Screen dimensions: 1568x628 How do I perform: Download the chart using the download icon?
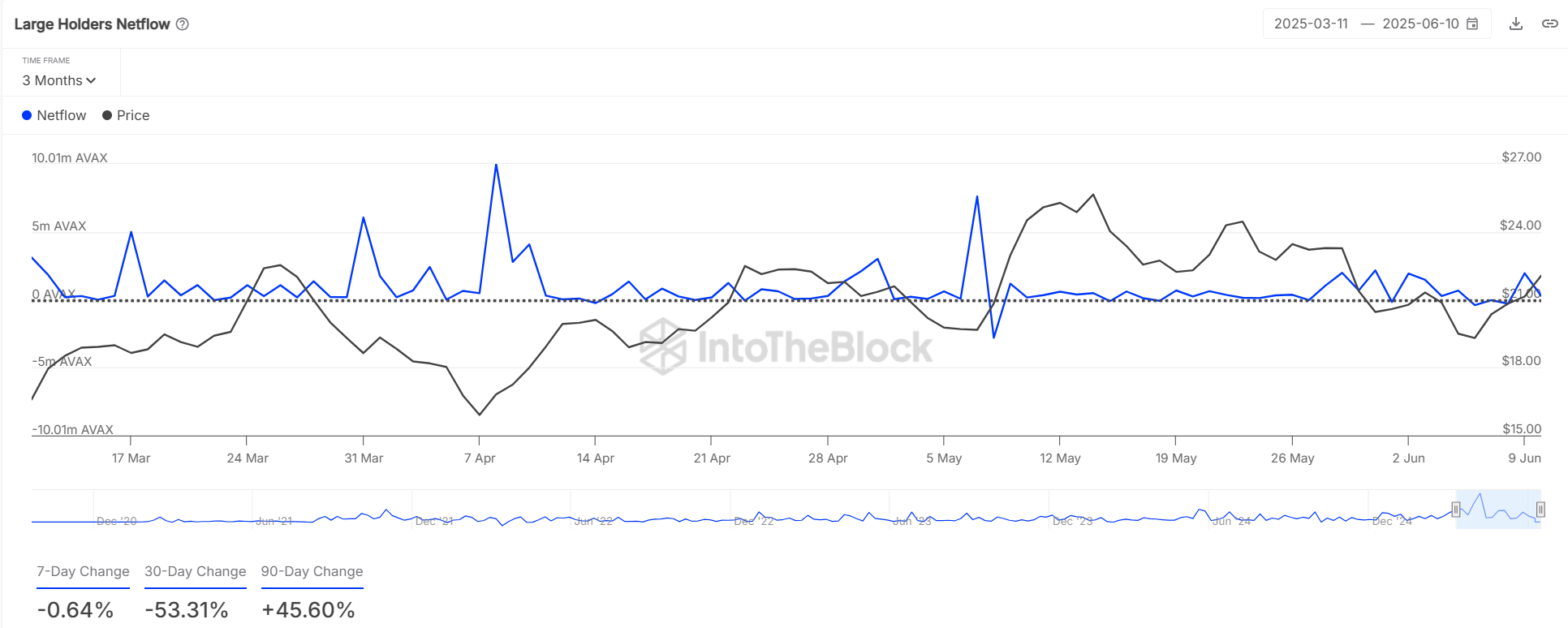1515,24
